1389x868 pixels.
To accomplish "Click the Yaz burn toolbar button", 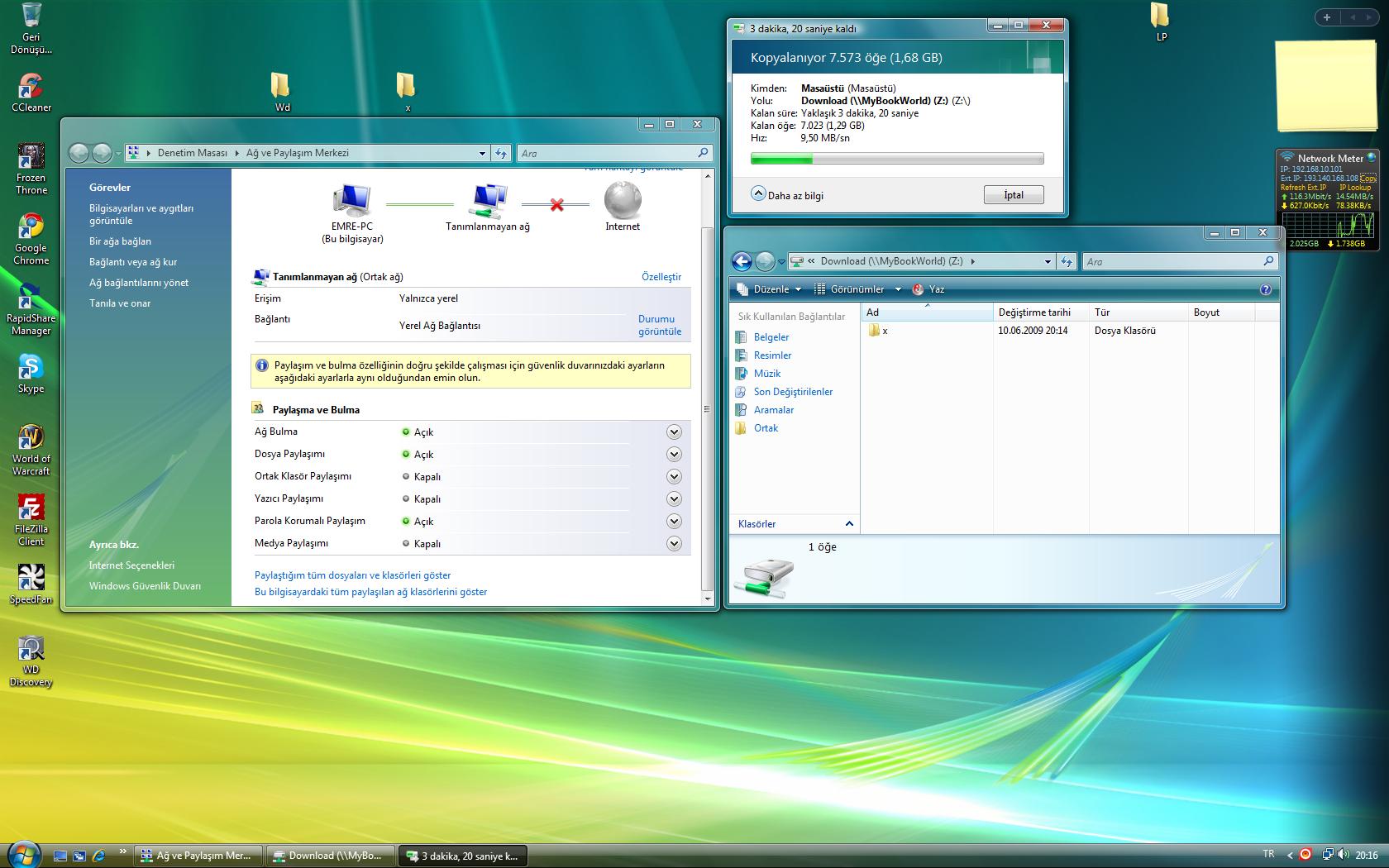I will coord(928,289).
